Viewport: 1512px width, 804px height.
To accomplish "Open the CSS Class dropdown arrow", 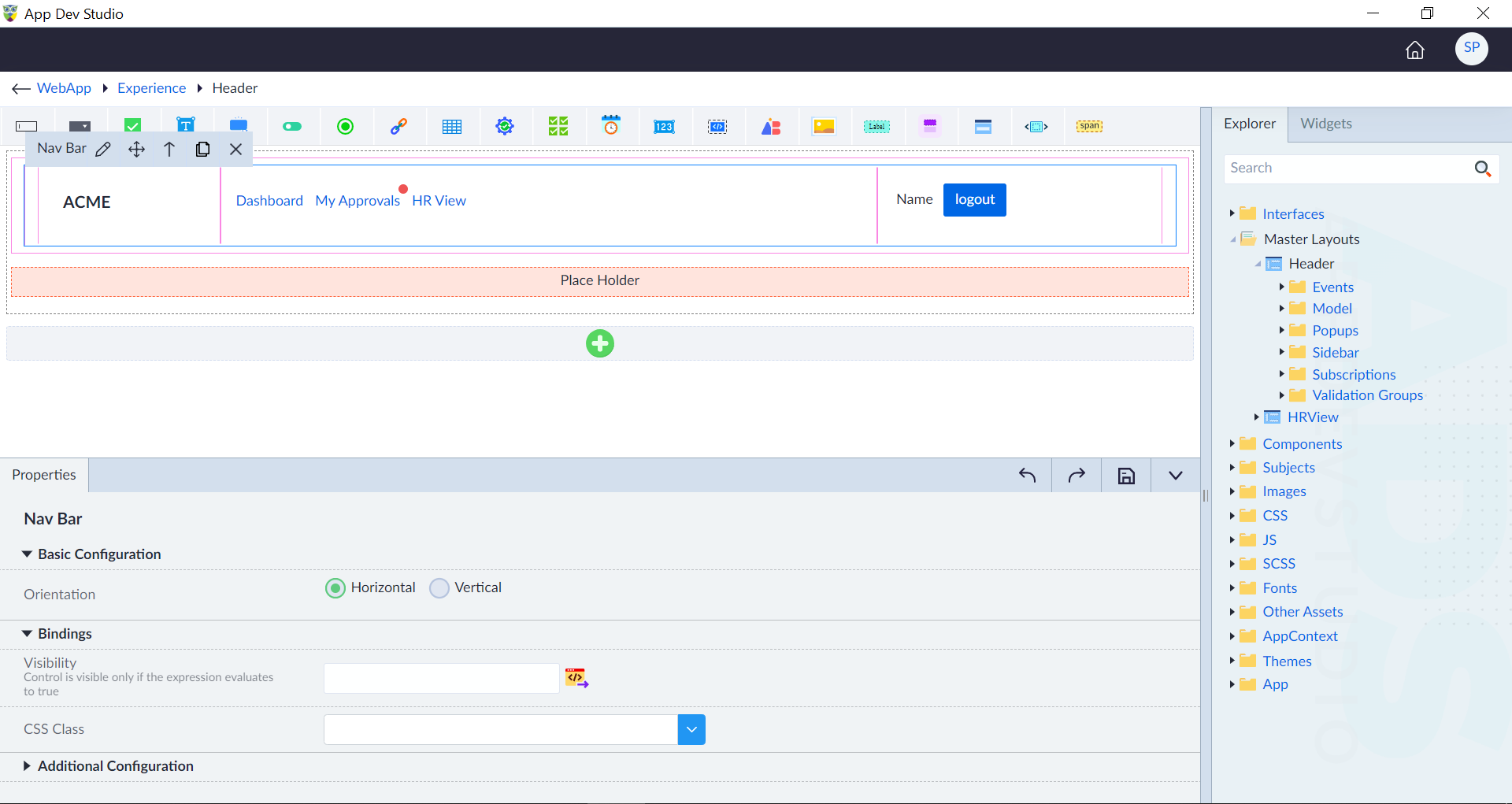I will [x=691, y=730].
